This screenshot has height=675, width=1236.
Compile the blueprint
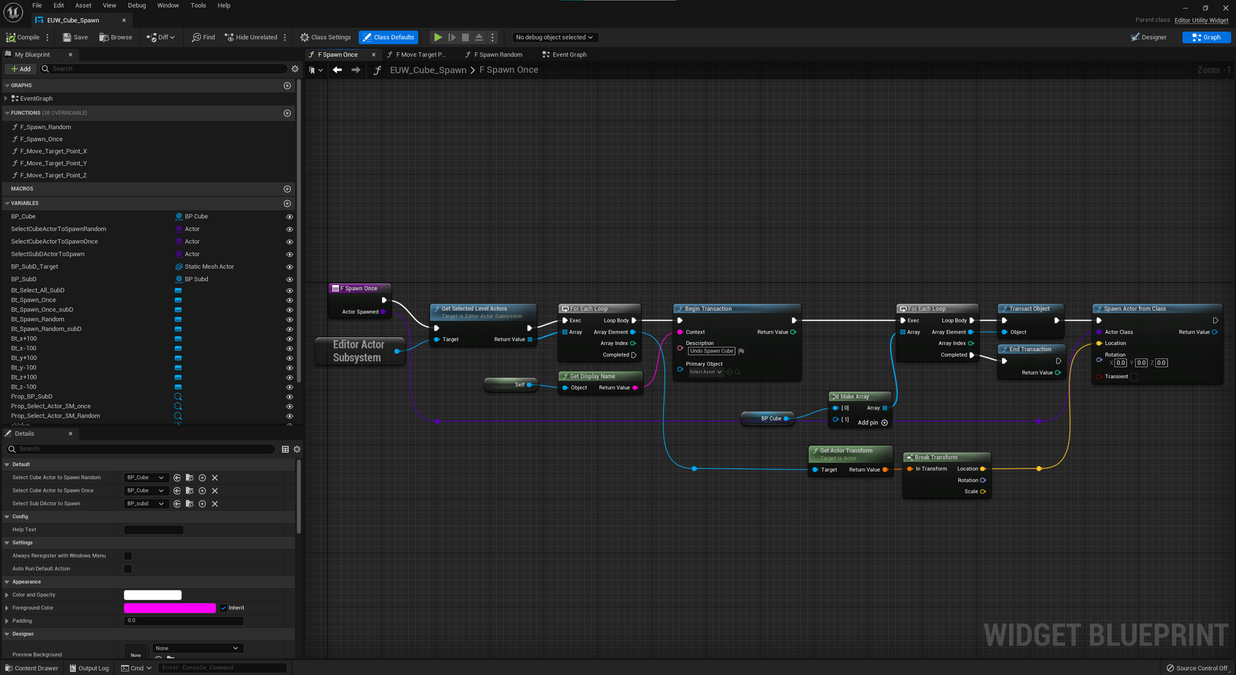[x=23, y=37]
